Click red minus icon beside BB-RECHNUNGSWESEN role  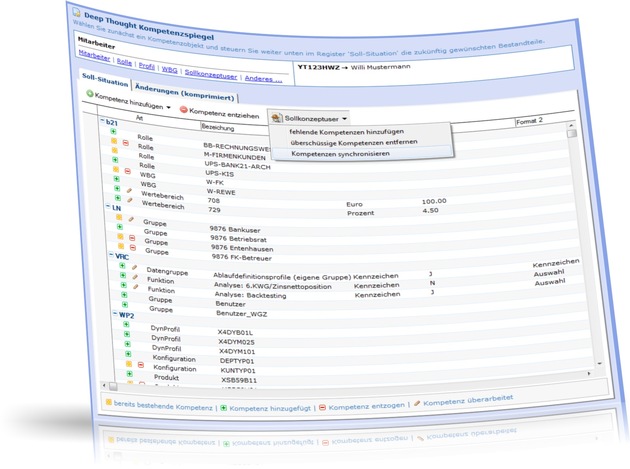click(x=125, y=144)
